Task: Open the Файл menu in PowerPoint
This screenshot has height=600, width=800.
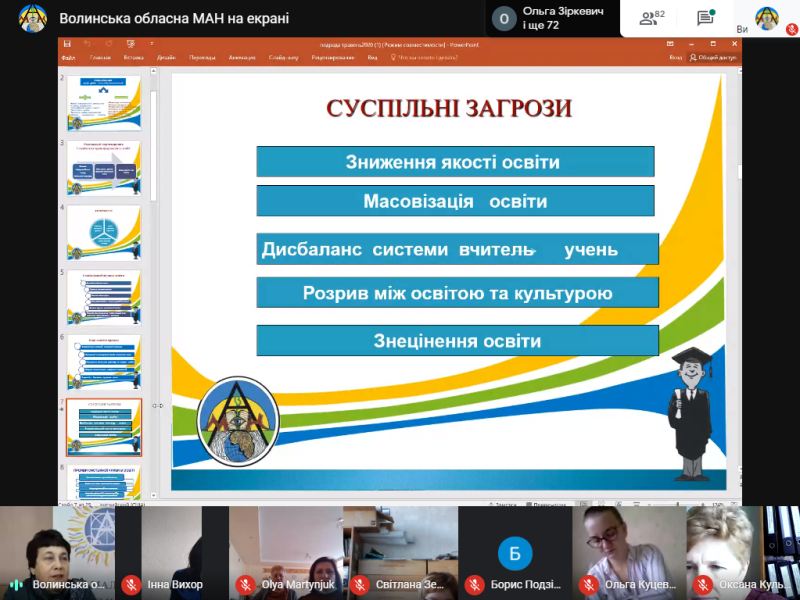Action: tap(68, 58)
